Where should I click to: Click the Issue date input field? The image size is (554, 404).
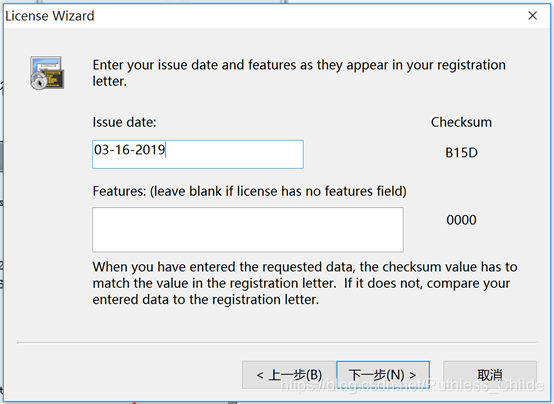point(198,154)
